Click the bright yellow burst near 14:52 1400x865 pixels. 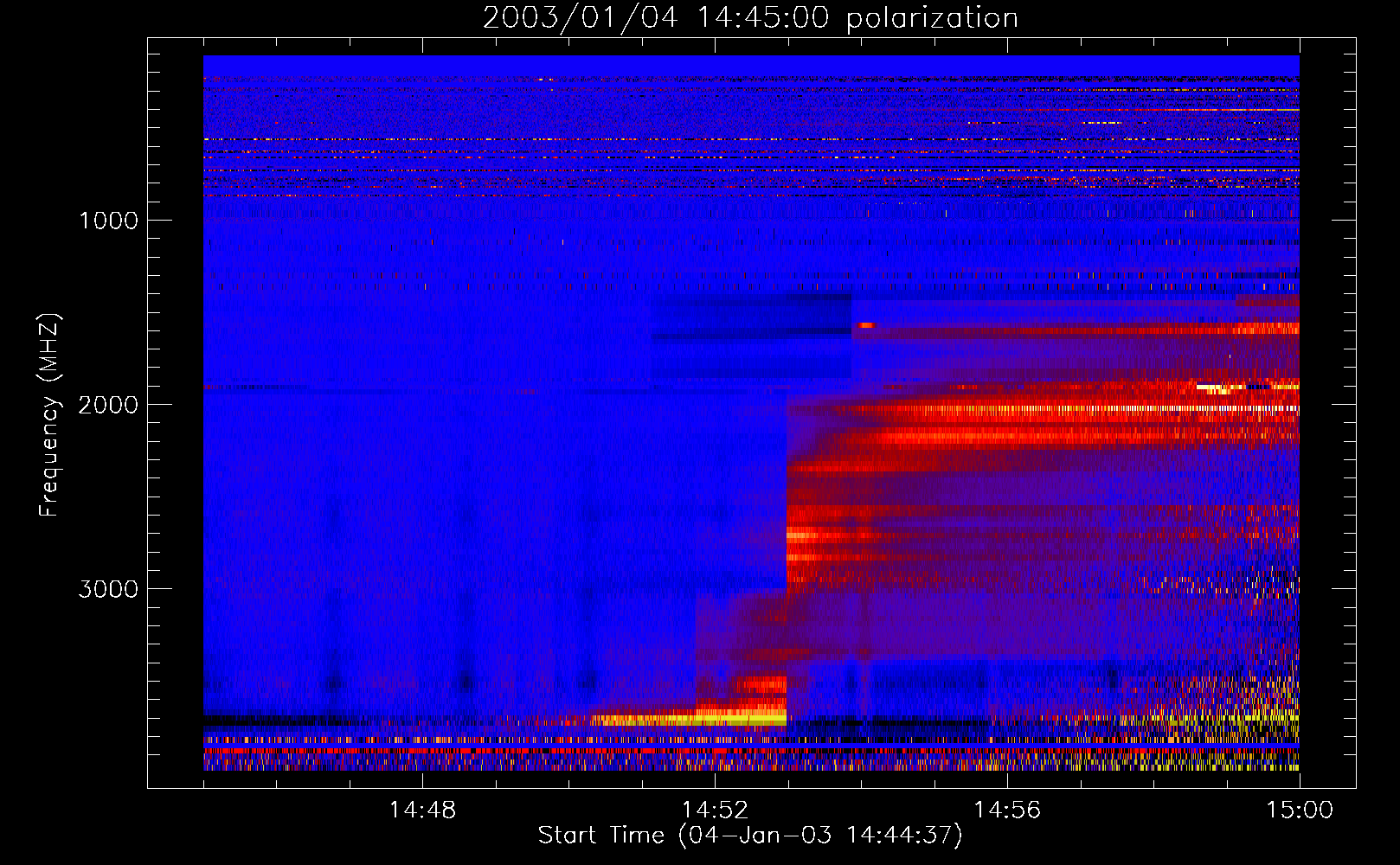click(690, 718)
